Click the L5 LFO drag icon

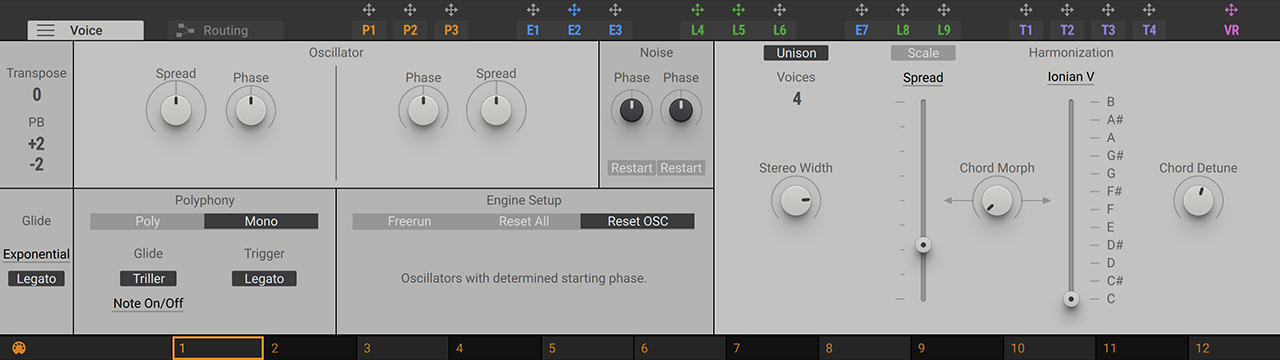738,9
